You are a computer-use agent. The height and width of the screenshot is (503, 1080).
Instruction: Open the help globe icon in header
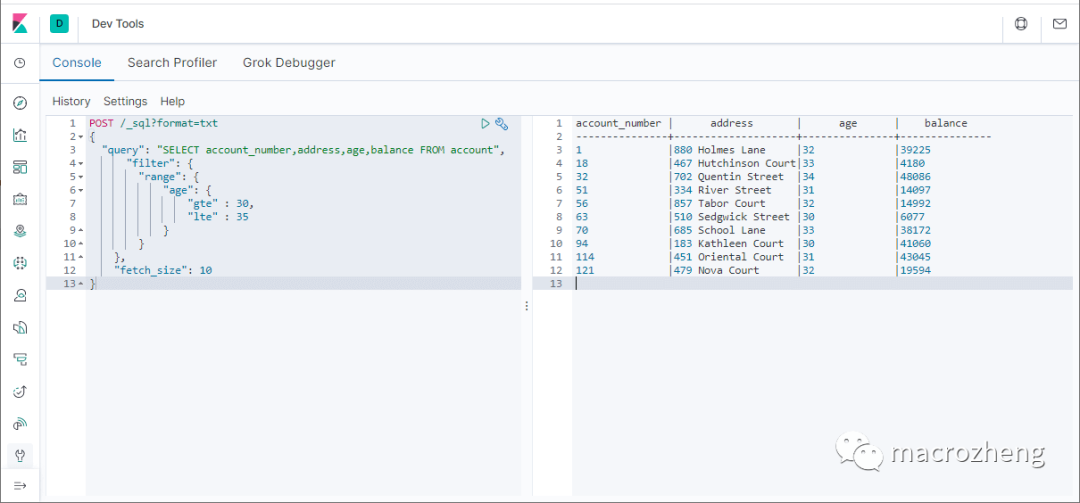1021,24
